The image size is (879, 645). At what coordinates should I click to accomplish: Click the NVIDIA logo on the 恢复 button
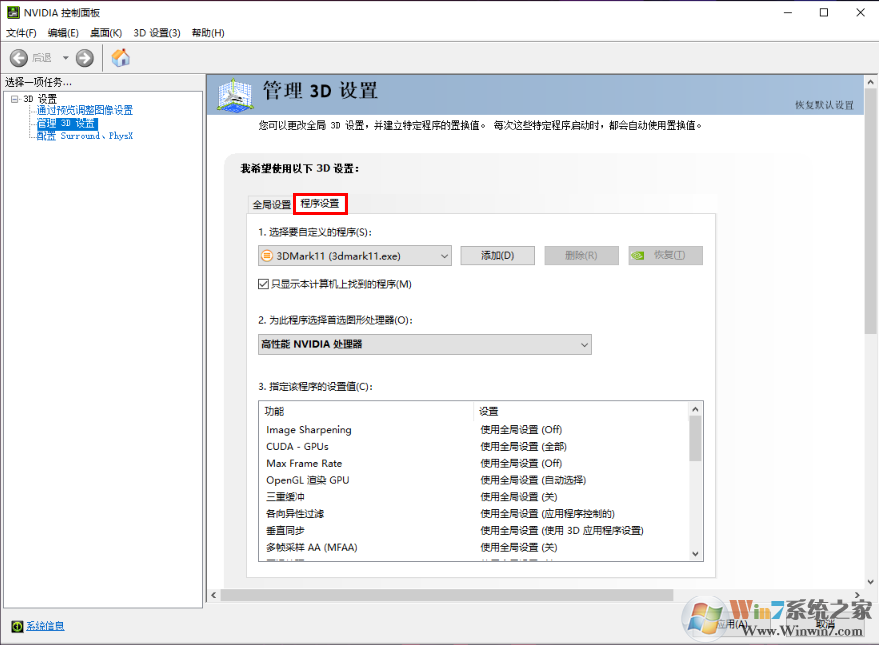tap(637, 256)
